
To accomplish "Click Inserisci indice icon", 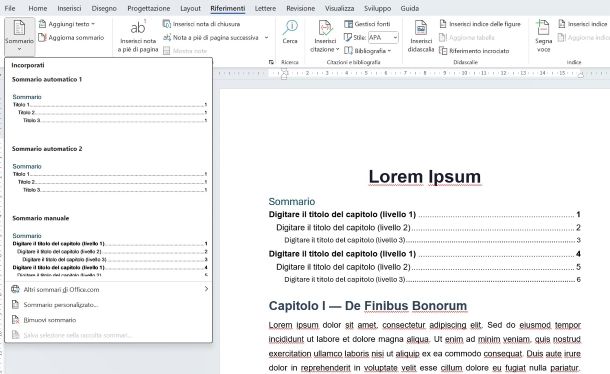I will click(x=562, y=24).
